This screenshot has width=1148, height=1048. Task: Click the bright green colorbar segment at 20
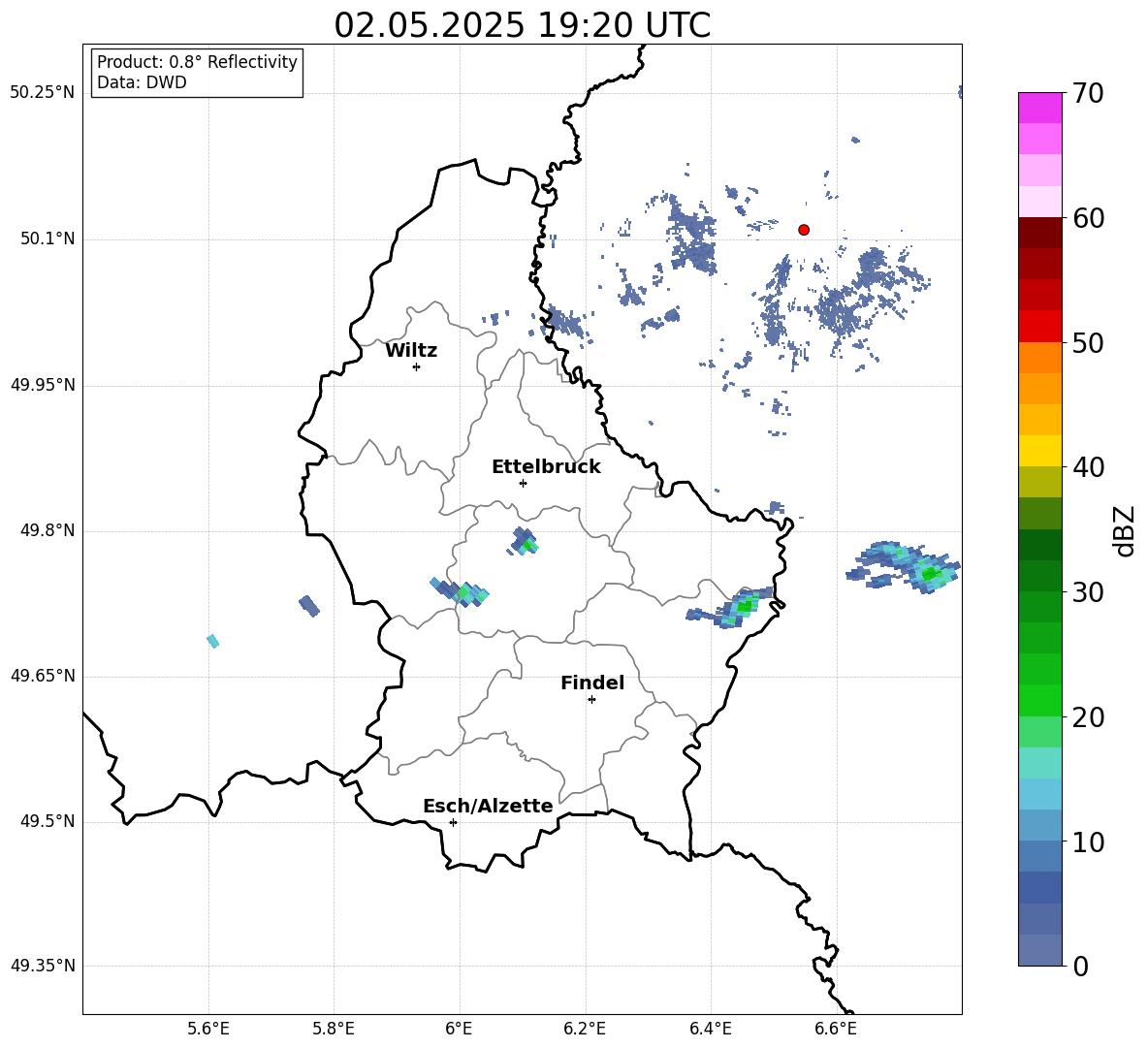tap(1039, 700)
